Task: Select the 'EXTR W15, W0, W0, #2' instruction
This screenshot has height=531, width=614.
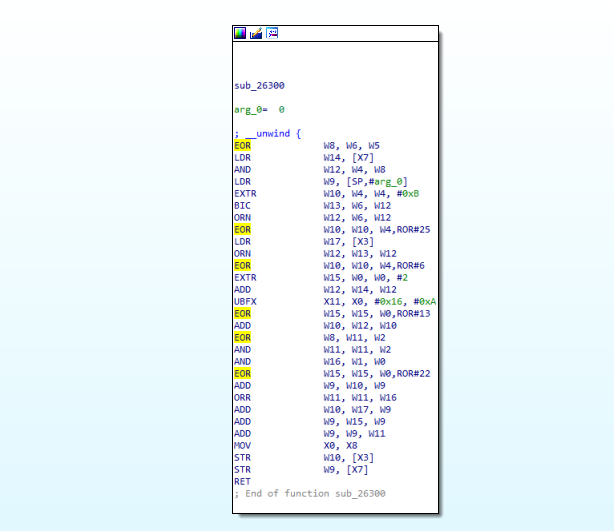Action: tap(321, 278)
